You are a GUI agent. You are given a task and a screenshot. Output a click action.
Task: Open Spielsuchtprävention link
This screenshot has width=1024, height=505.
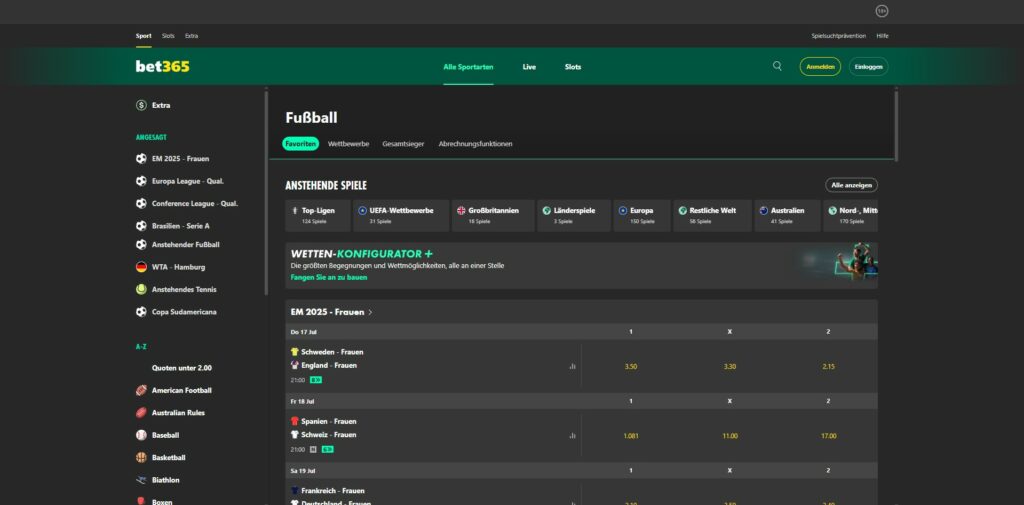(839, 36)
